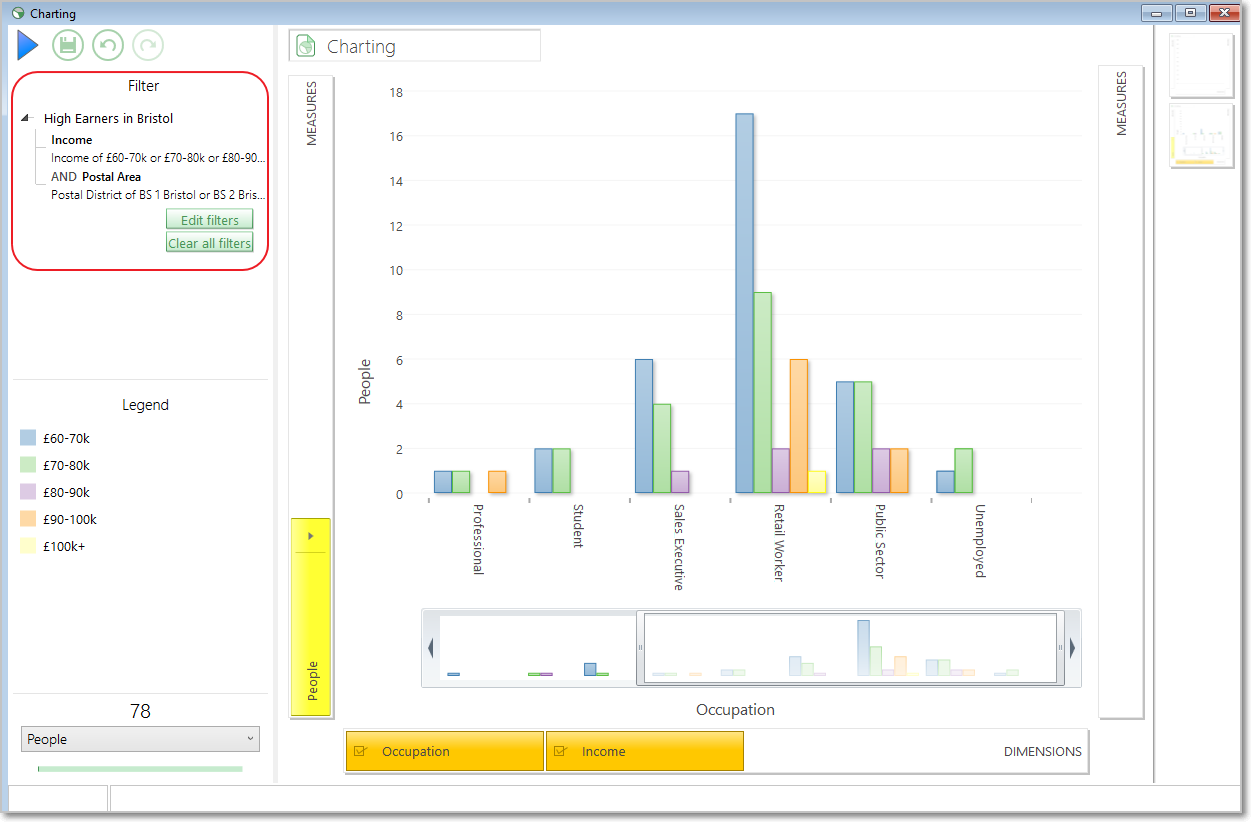Click the green progress bar below People dropdown
This screenshot has height=822, width=1251.
pos(140,769)
